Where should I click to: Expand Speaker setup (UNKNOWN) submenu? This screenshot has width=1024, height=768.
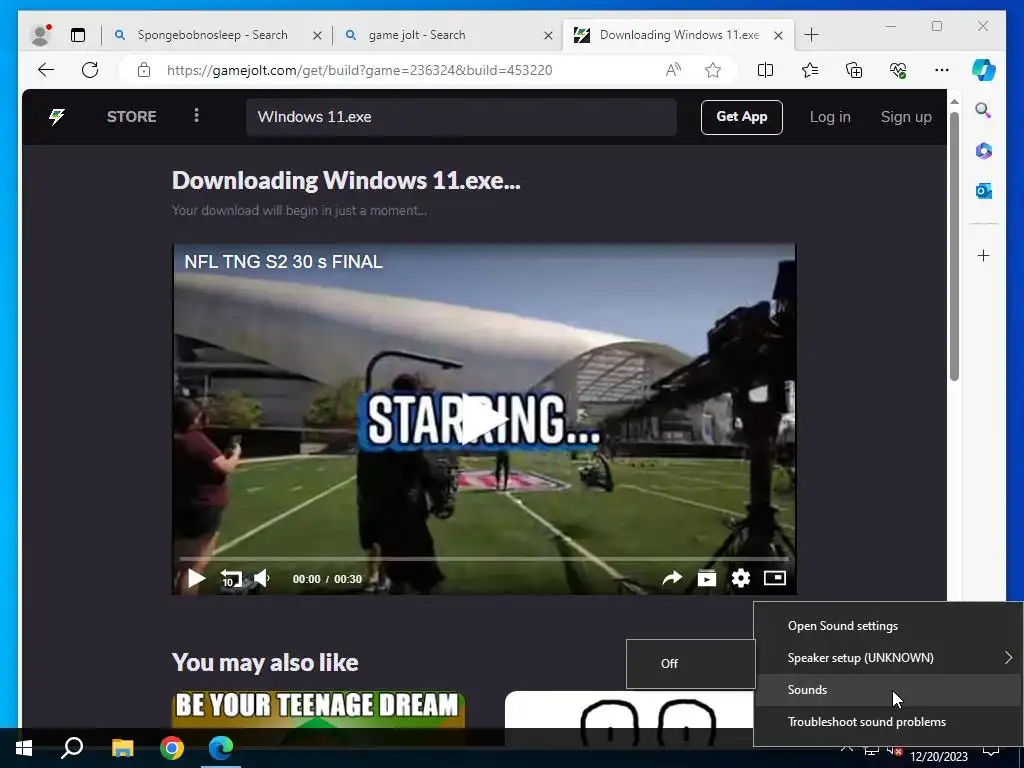pos(888,658)
